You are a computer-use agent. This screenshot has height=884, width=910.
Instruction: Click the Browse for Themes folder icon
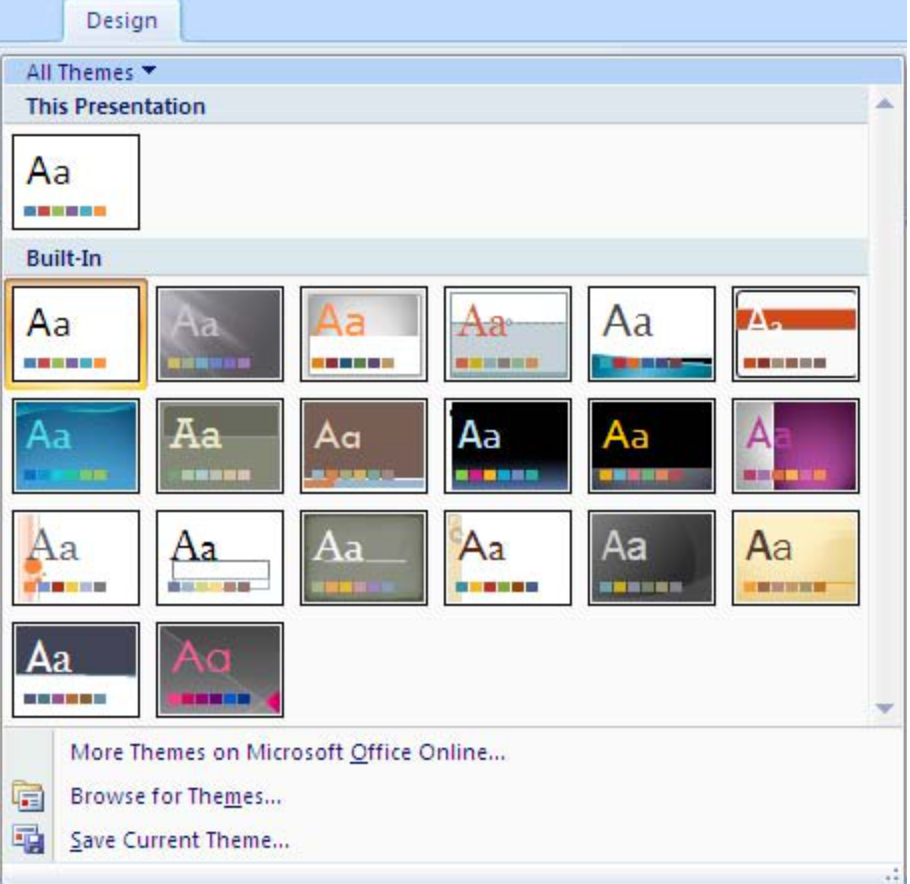[28, 796]
